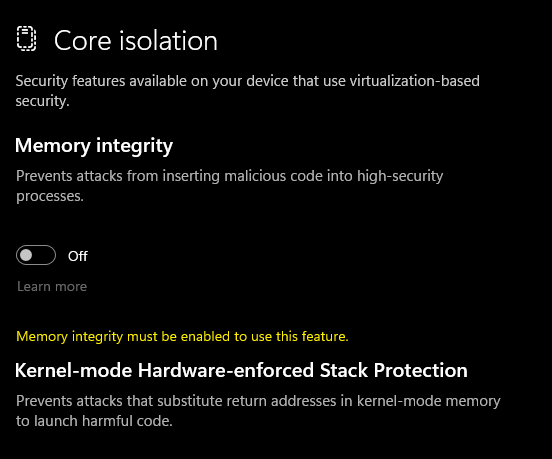Image resolution: width=552 pixels, height=459 pixels.
Task: Click the 'Security features available' description line
Action: (x=247, y=81)
